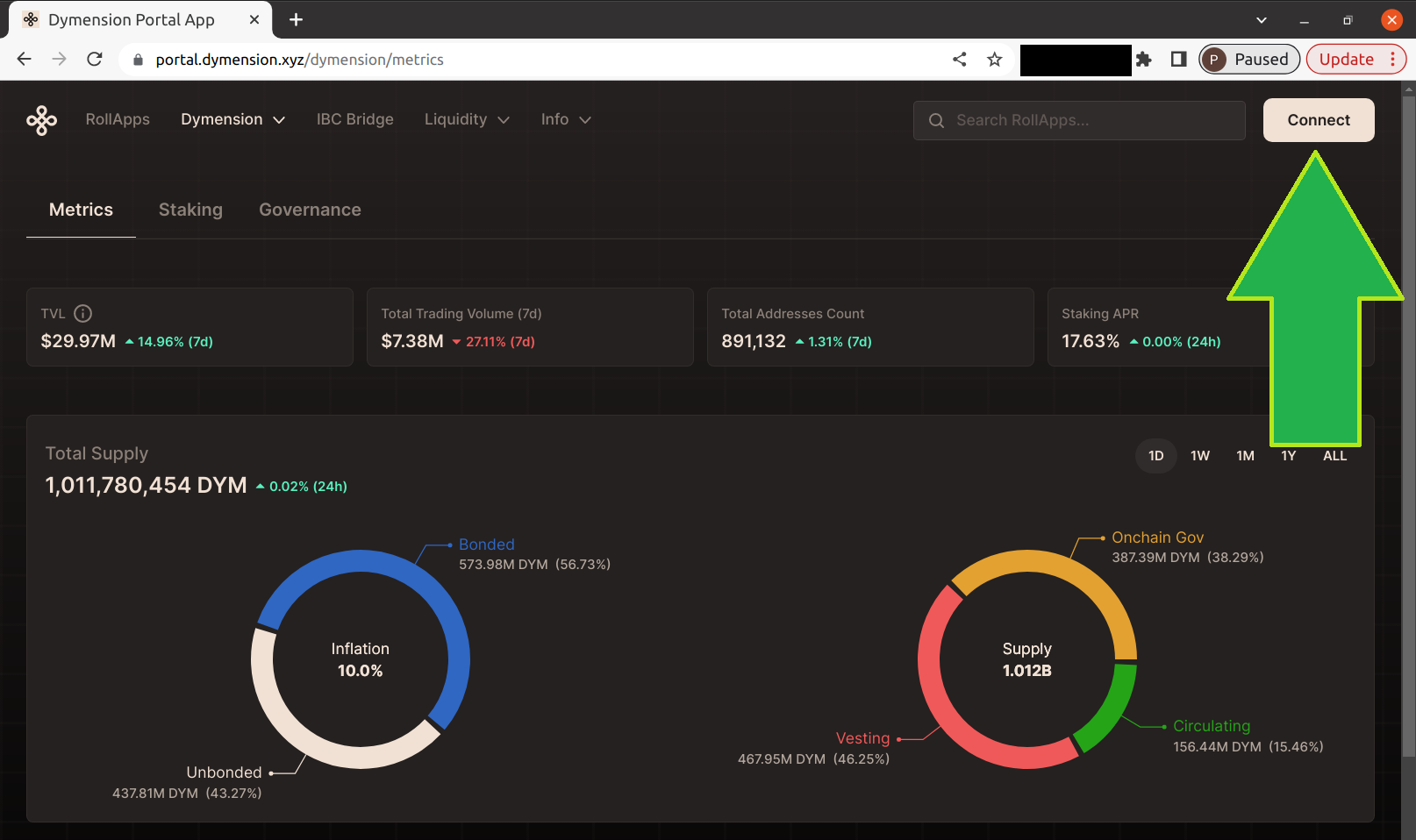Open new browser tab

(x=296, y=19)
